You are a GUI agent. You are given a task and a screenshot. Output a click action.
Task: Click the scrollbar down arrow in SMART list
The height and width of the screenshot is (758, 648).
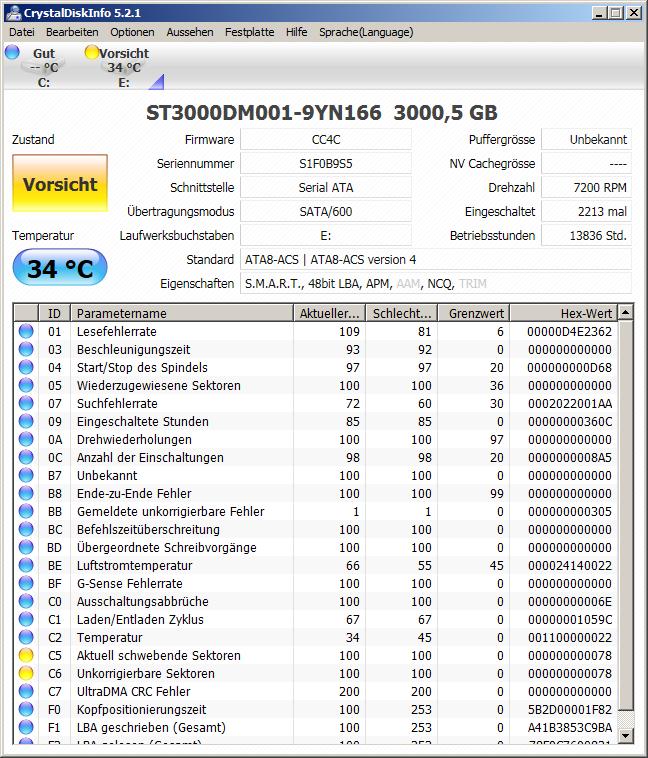click(x=626, y=736)
